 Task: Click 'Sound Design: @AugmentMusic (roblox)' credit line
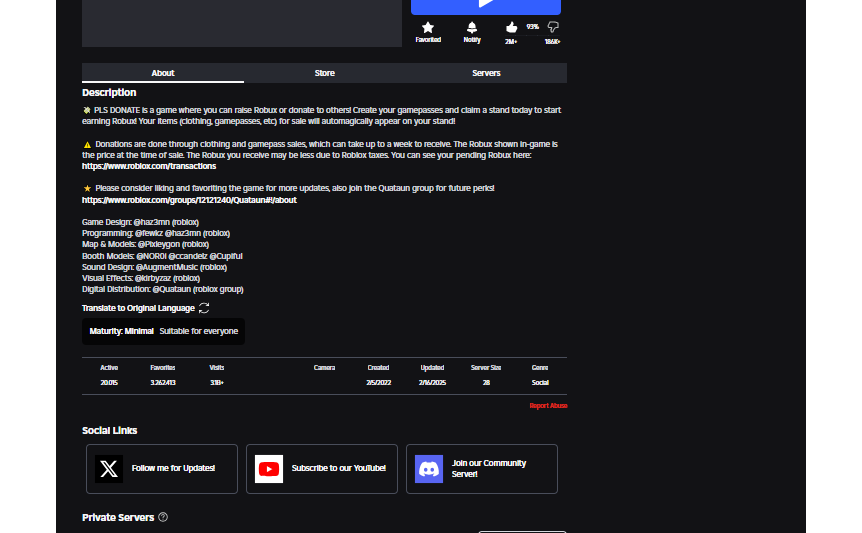tap(154, 267)
